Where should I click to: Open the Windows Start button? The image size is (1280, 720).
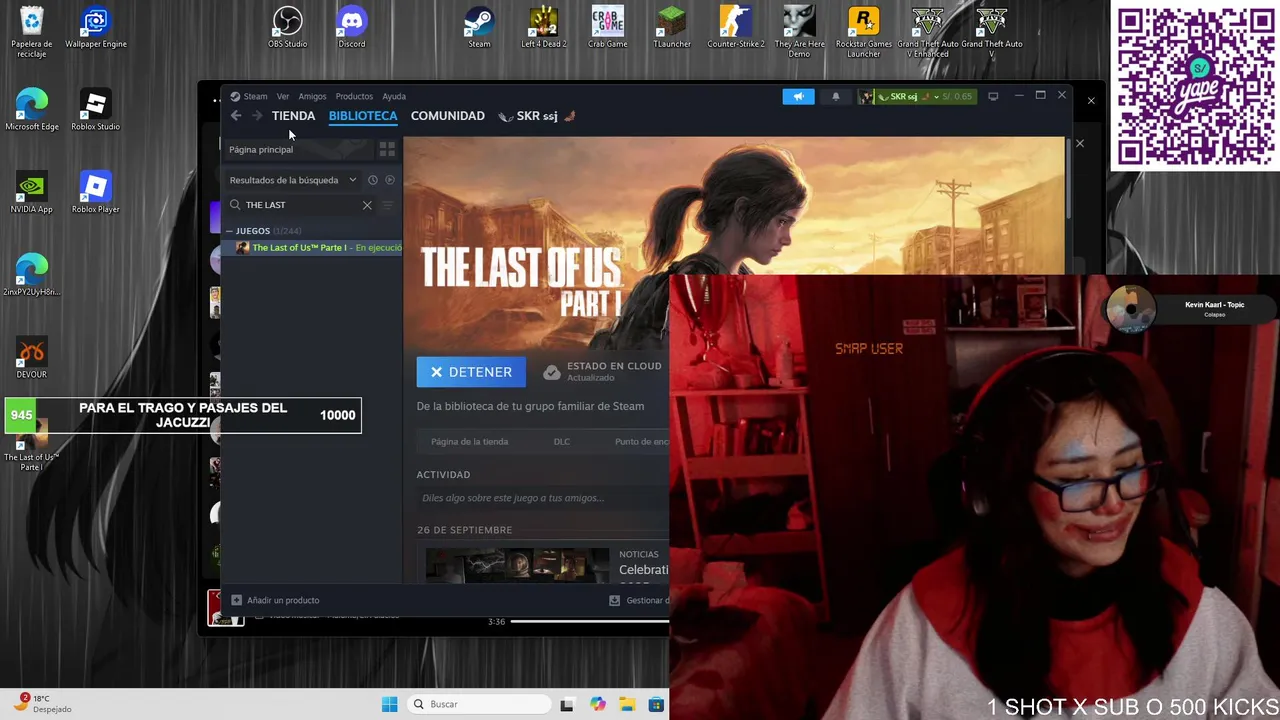(389, 704)
